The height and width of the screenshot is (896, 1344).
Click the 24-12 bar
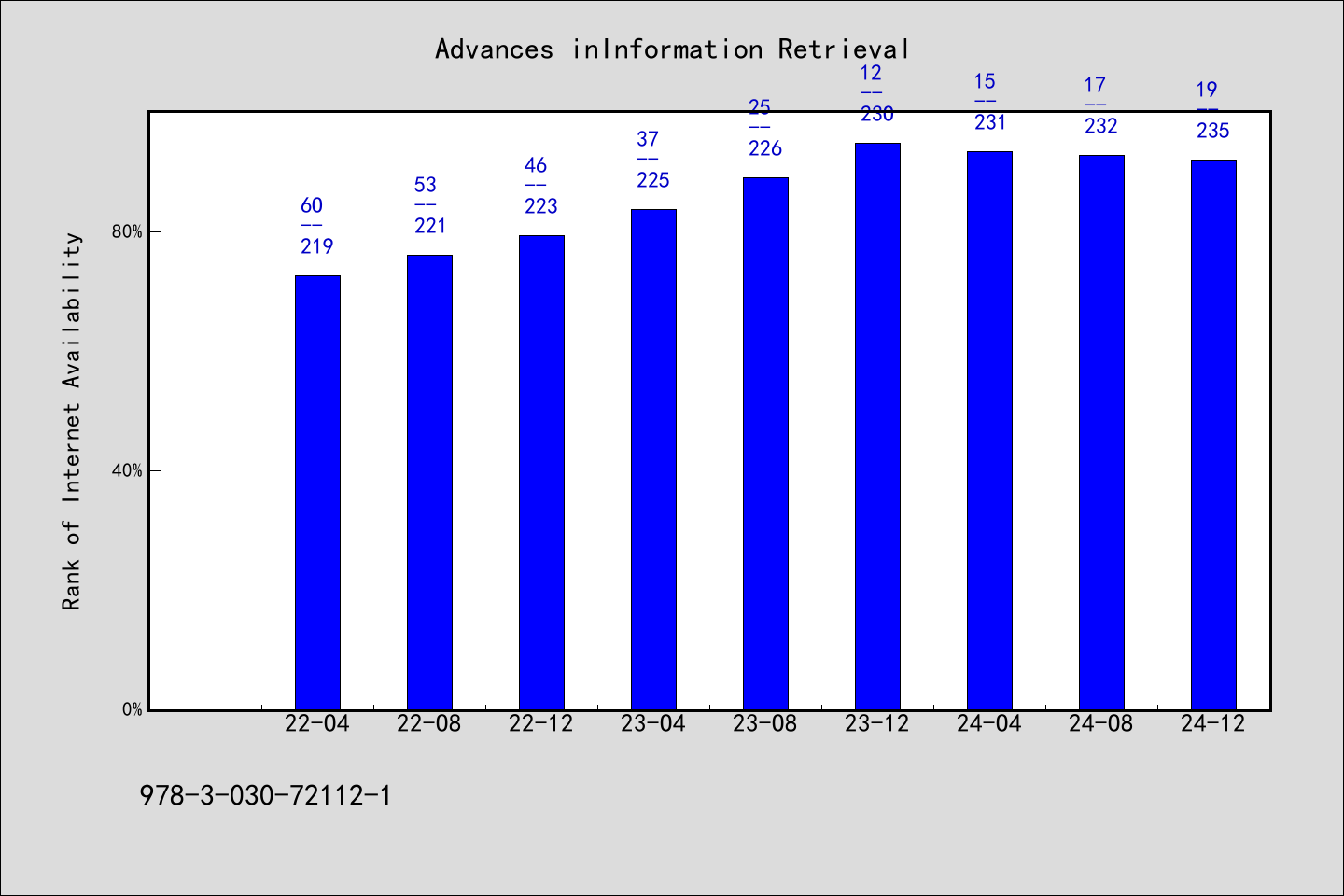(x=1213, y=435)
